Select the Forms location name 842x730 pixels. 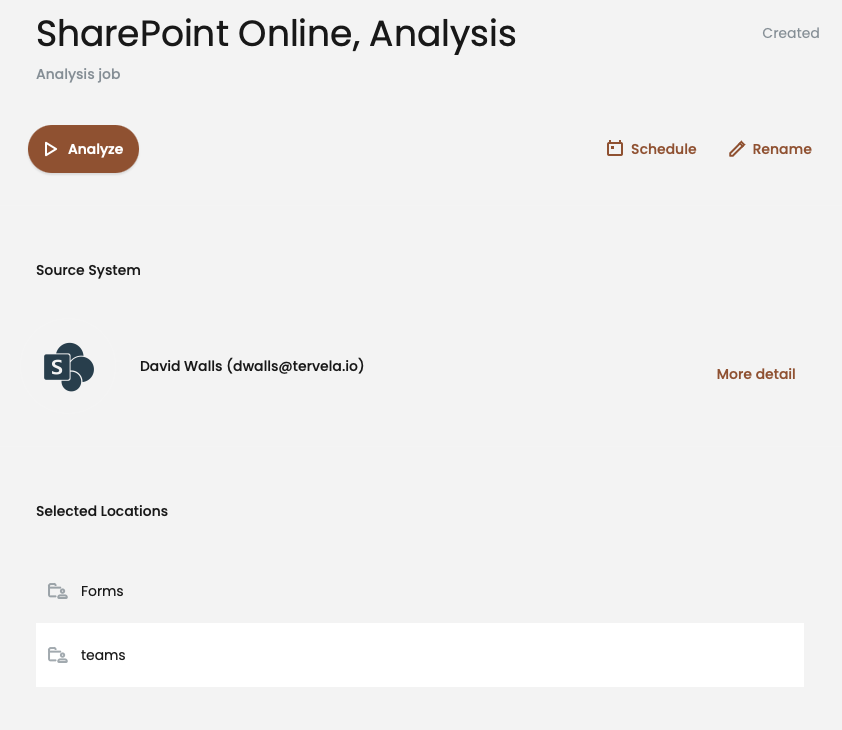click(102, 591)
